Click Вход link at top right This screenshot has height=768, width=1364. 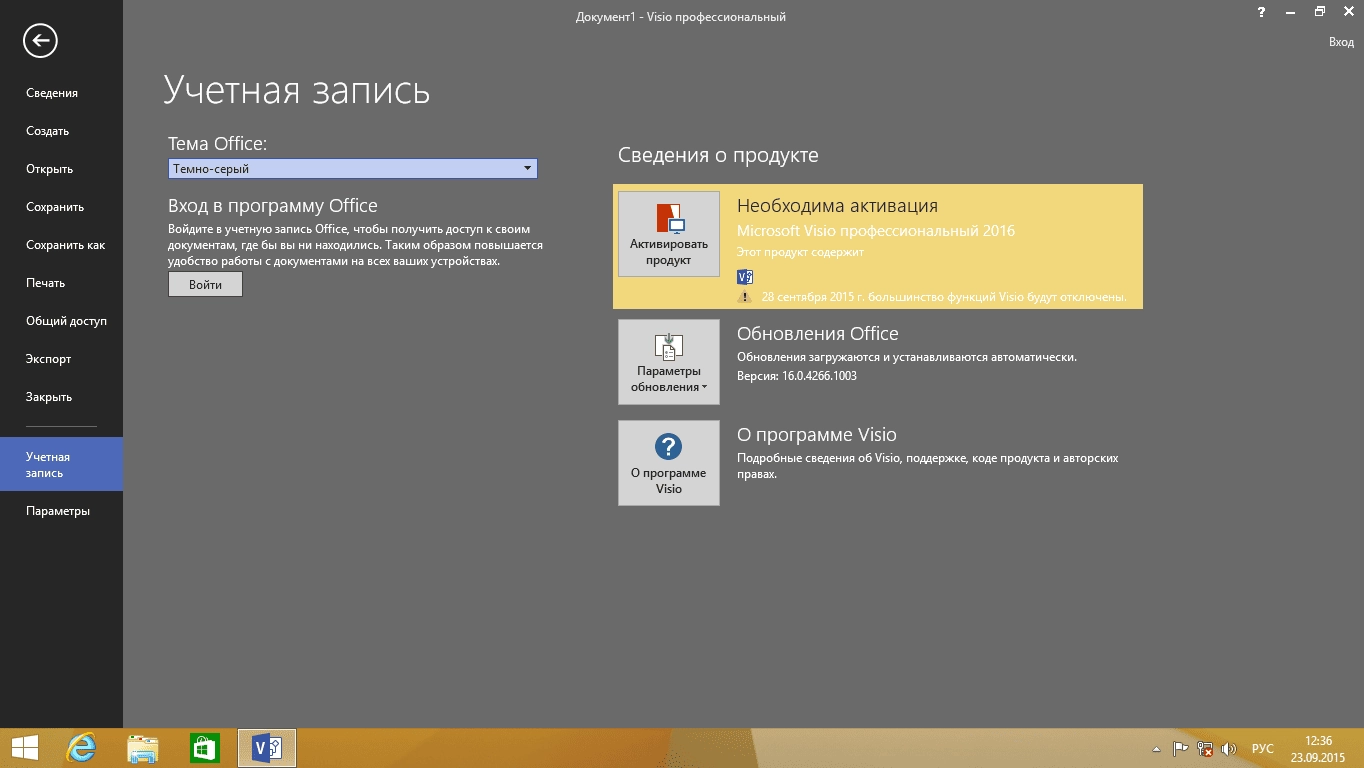(x=1341, y=42)
